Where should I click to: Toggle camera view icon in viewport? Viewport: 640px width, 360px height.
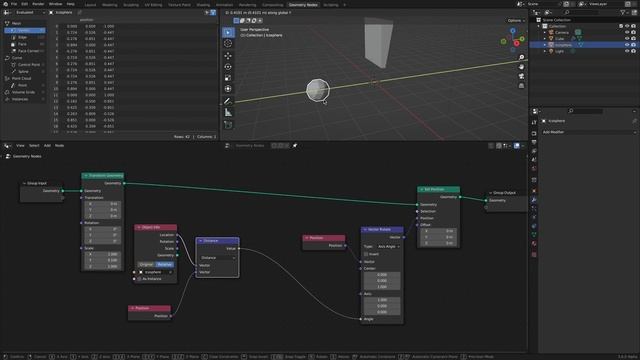pyautogui.click(x=521, y=76)
